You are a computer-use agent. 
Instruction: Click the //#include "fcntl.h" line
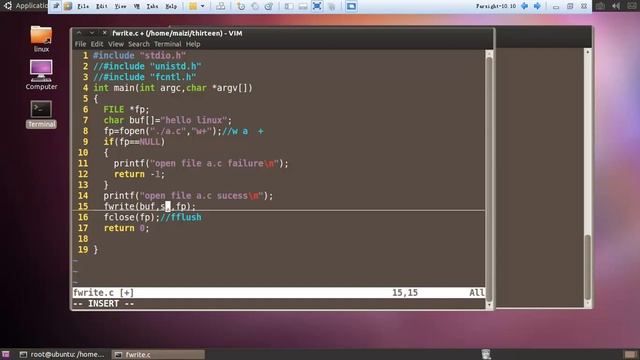pyautogui.click(x=144, y=77)
